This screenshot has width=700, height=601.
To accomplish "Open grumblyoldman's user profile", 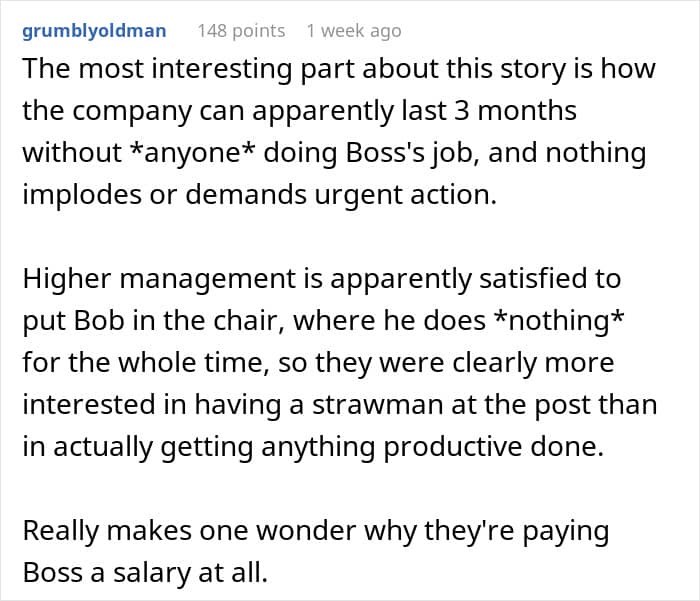I will point(95,31).
